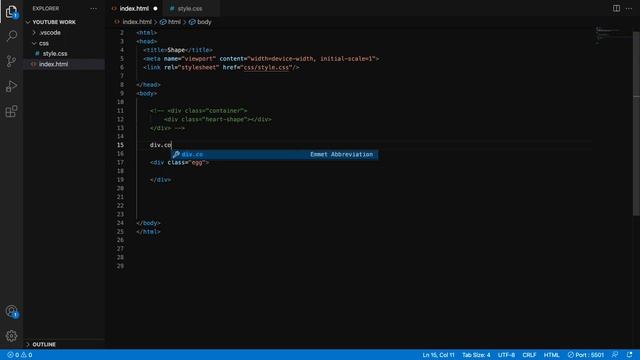
Task: Open the Source Control view icon
Action: click(x=11, y=61)
